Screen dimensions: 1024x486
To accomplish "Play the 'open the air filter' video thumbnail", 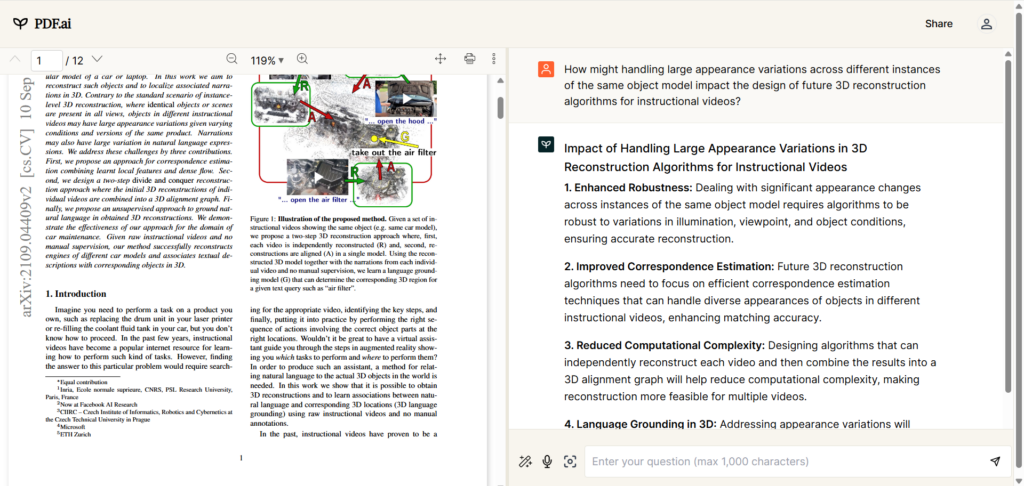I will [x=317, y=177].
